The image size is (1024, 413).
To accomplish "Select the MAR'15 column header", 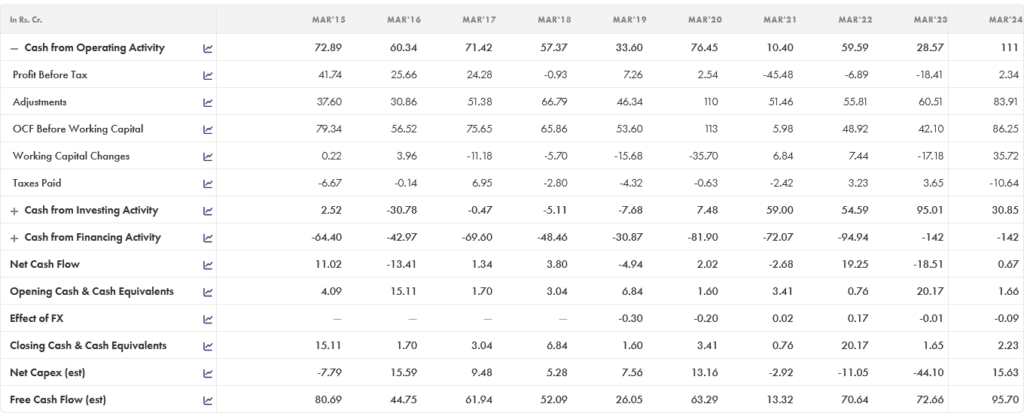I will 330,19.
